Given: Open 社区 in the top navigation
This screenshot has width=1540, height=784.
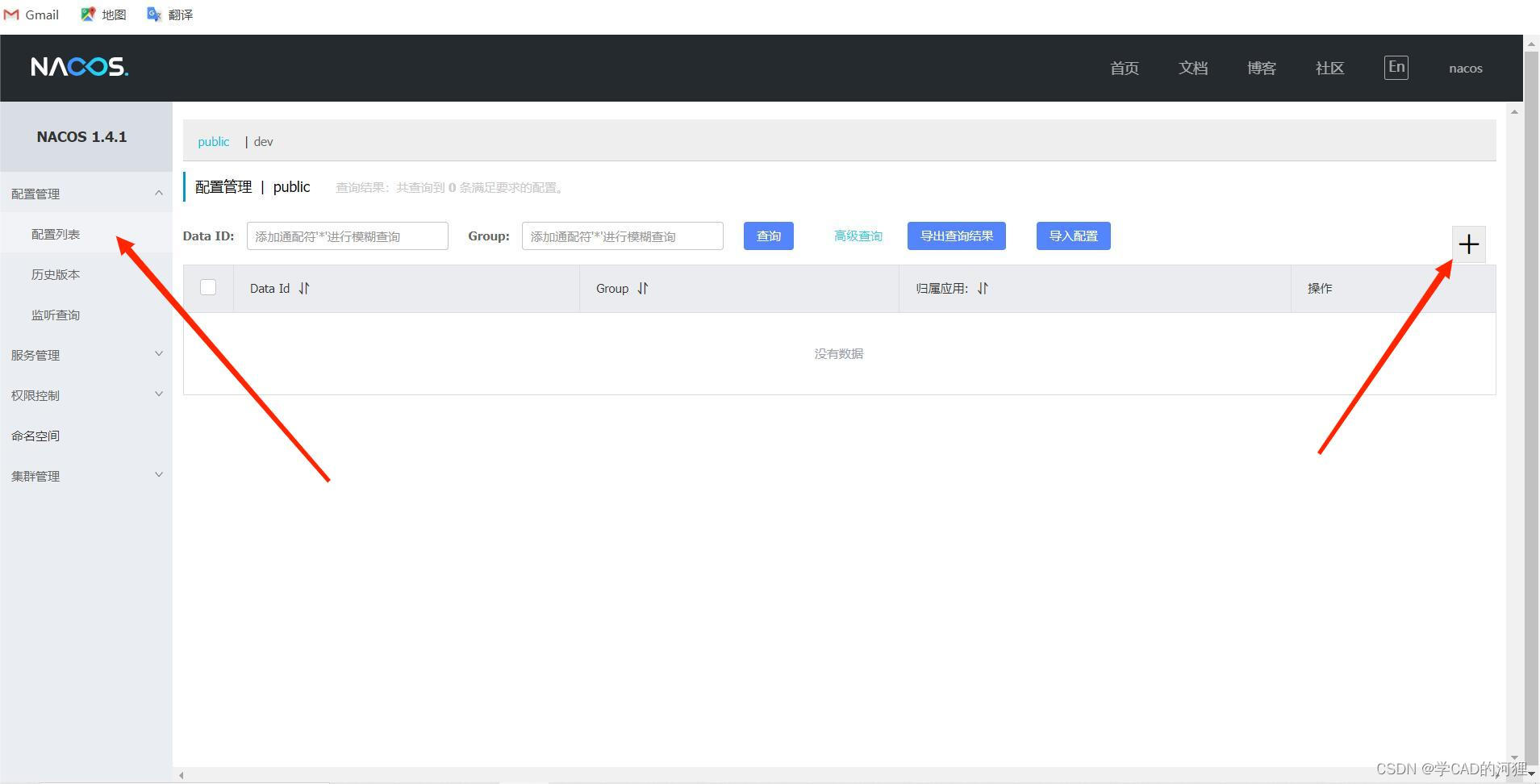Looking at the screenshot, I should 1330,68.
